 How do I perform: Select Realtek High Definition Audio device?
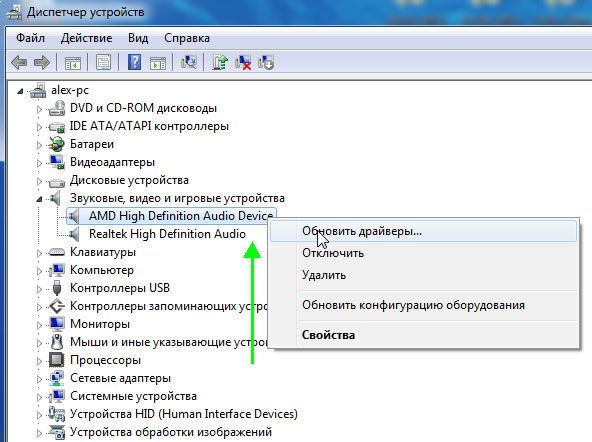coord(167,234)
